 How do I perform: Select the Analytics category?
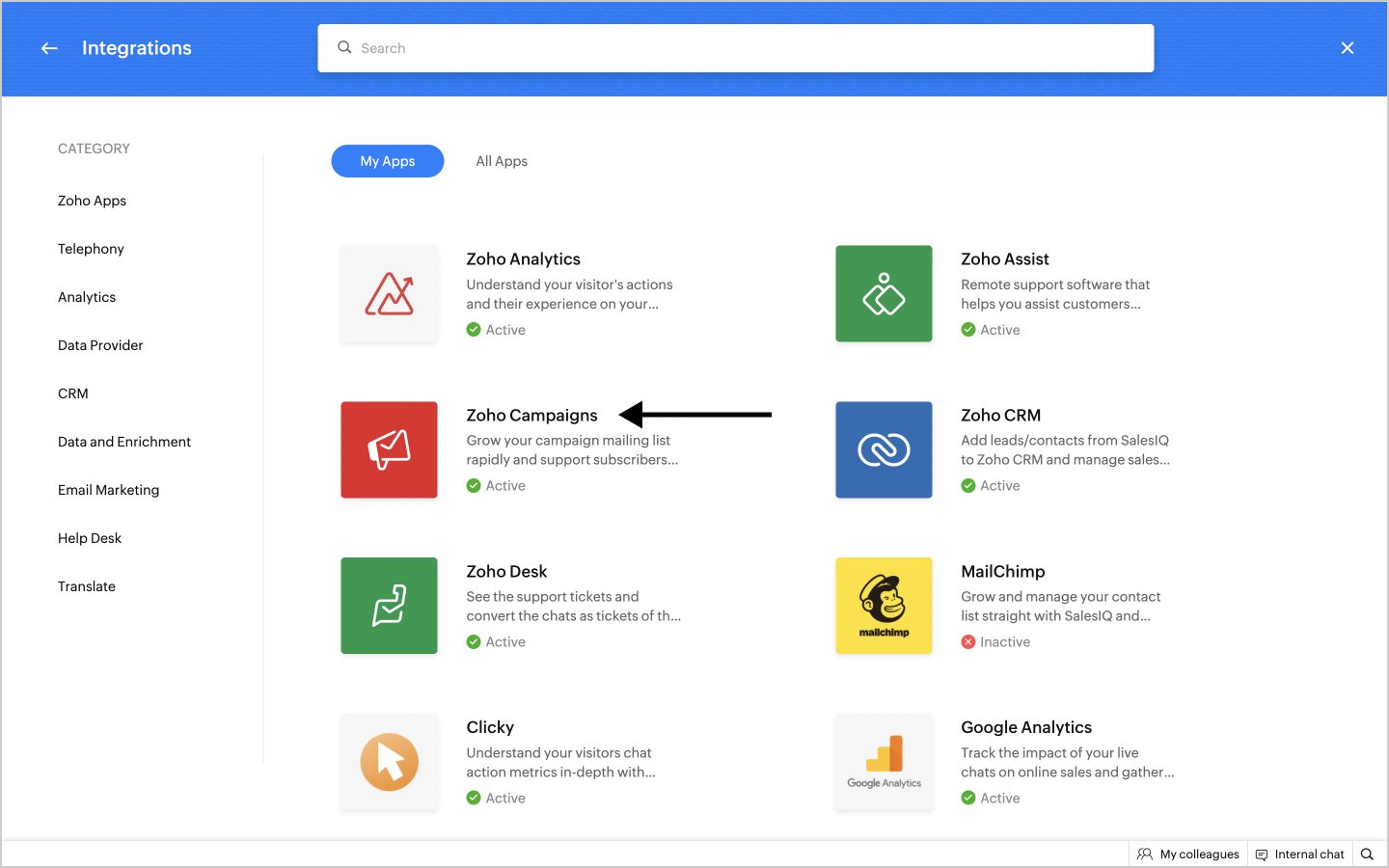click(87, 297)
